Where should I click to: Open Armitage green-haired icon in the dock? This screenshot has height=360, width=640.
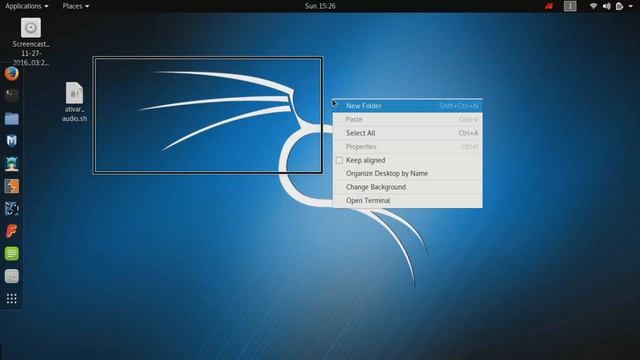pos(11,164)
